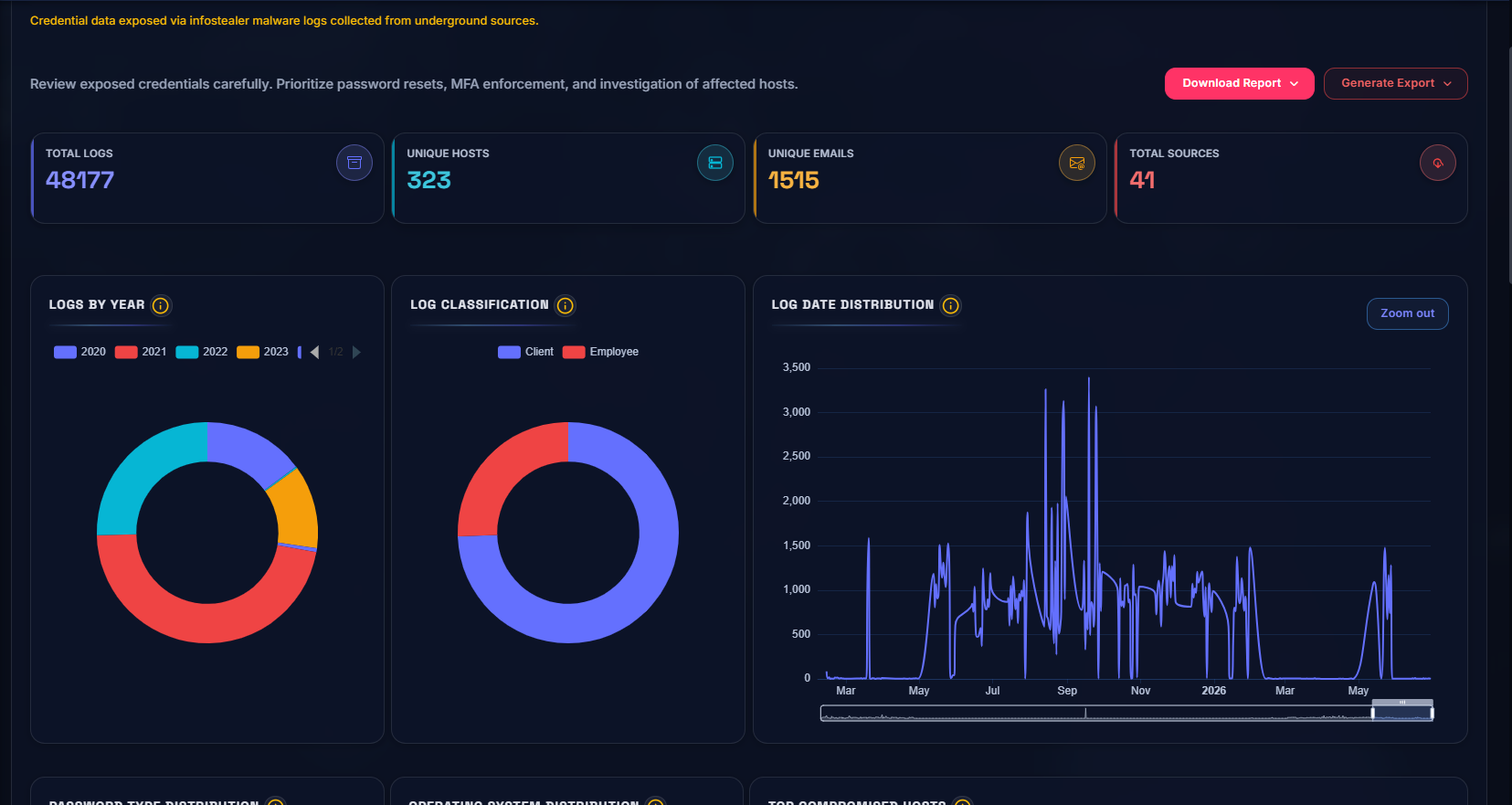
Task: Toggle the Employee legend series
Action: coord(601,352)
